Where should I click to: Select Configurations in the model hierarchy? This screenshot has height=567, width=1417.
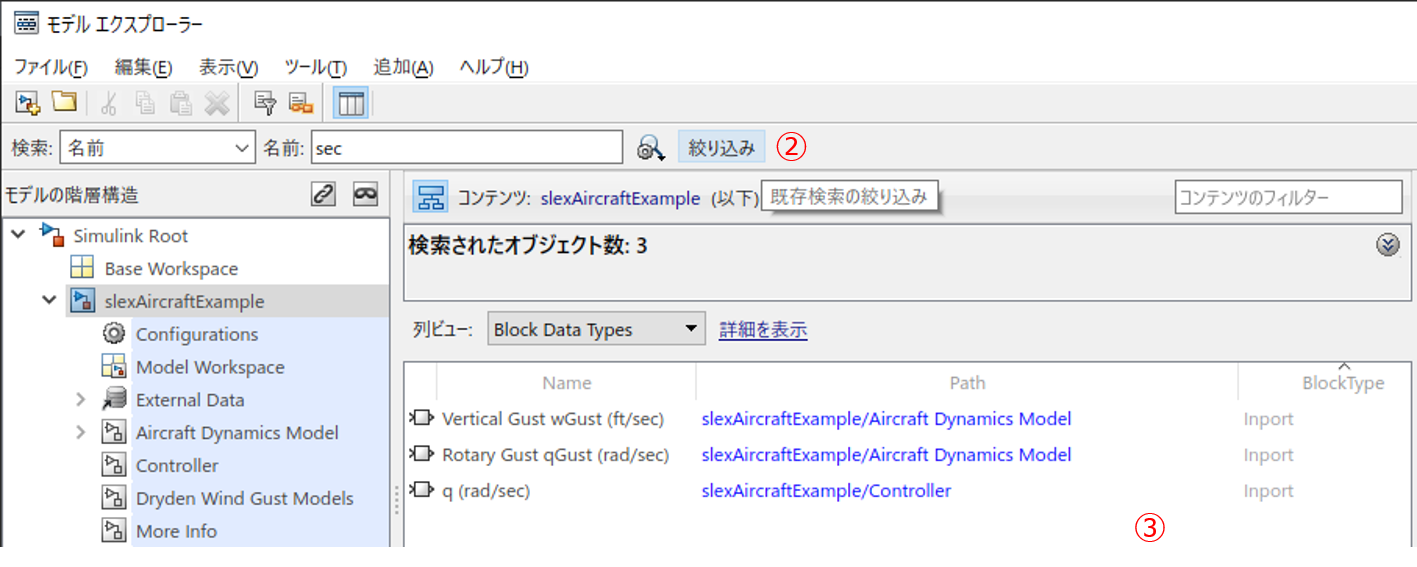tap(197, 334)
